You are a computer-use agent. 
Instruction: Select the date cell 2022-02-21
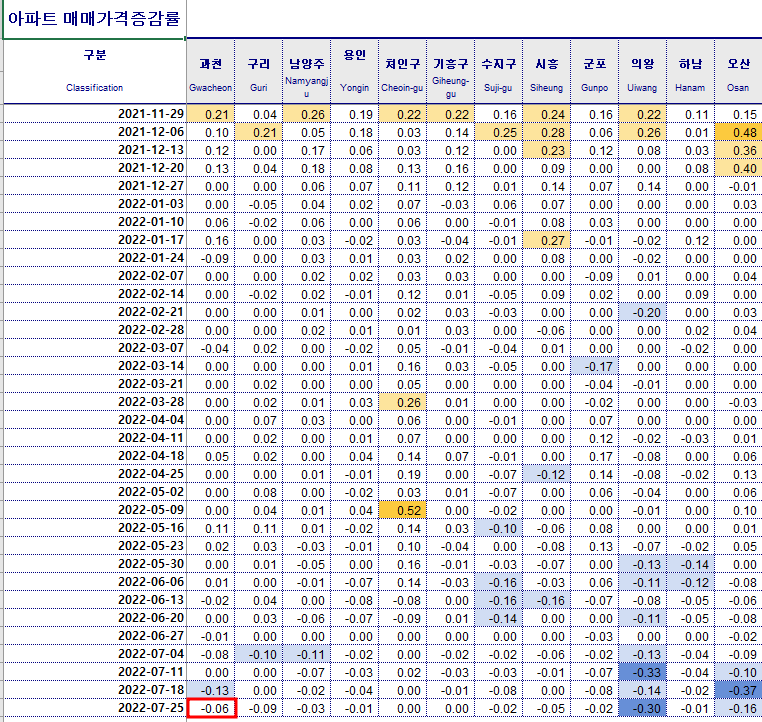tap(94, 311)
